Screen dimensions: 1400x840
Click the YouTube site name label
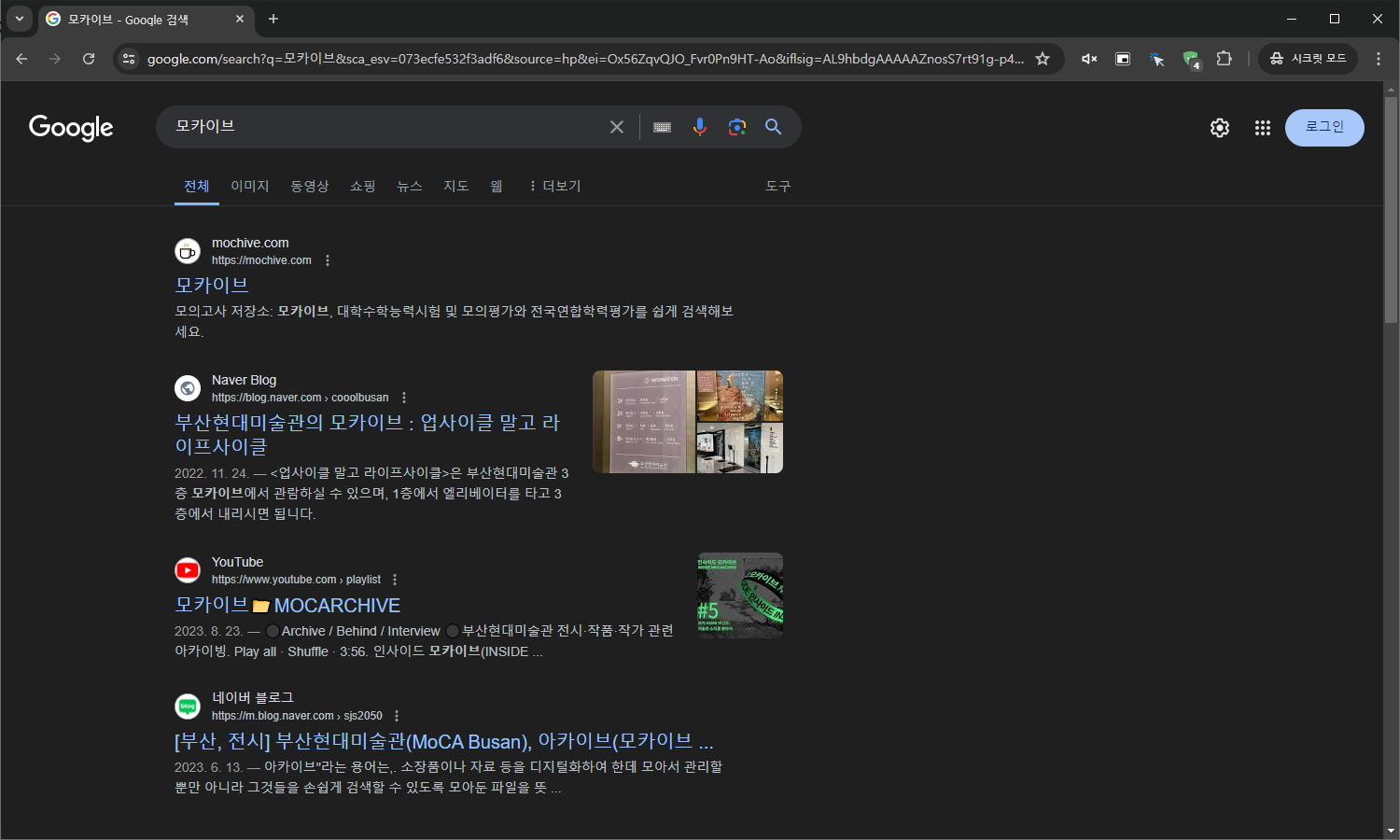click(x=237, y=562)
